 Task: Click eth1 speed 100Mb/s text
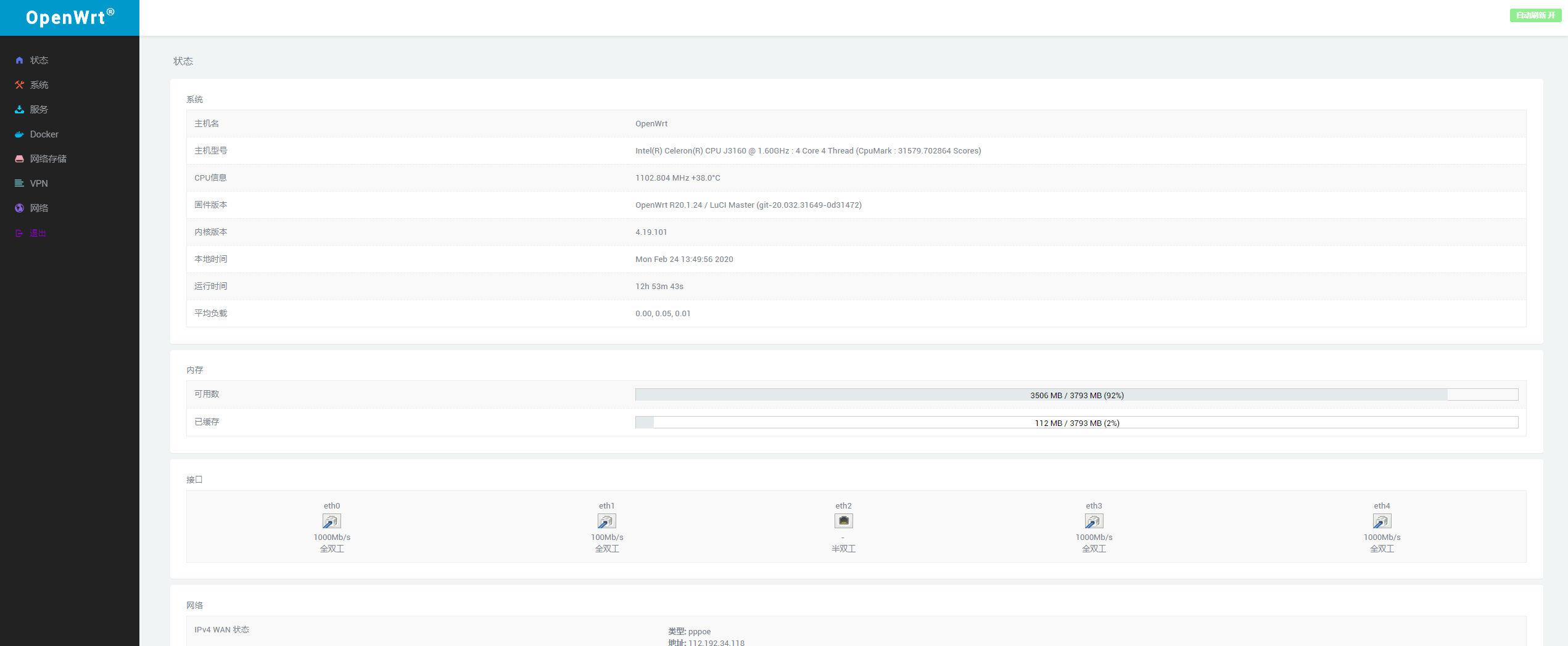(607, 538)
